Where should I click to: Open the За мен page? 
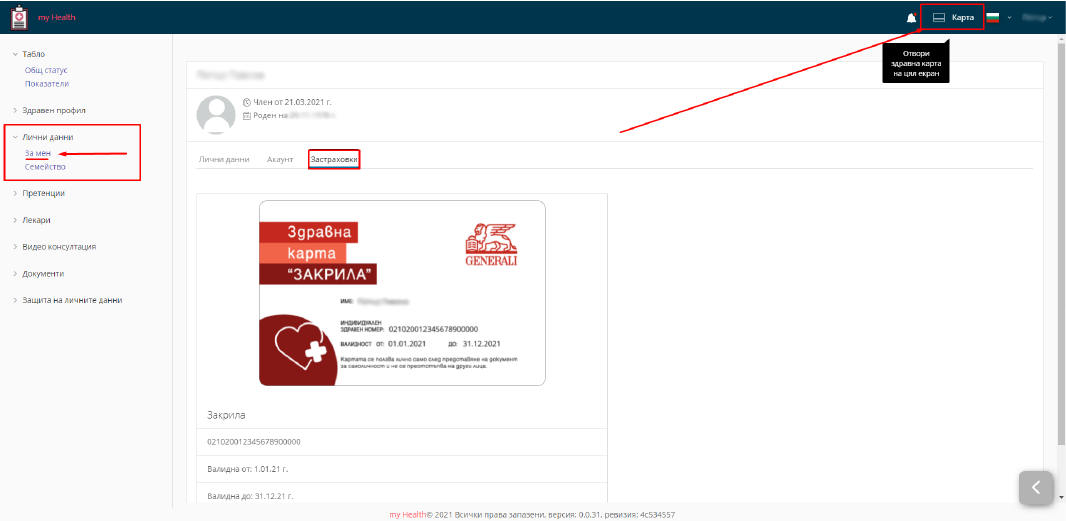pyautogui.click(x=37, y=153)
